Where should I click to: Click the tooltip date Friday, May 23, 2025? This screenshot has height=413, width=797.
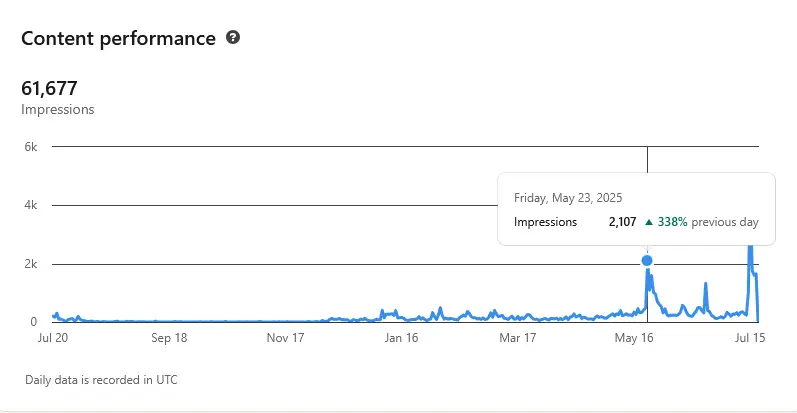pos(568,198)
